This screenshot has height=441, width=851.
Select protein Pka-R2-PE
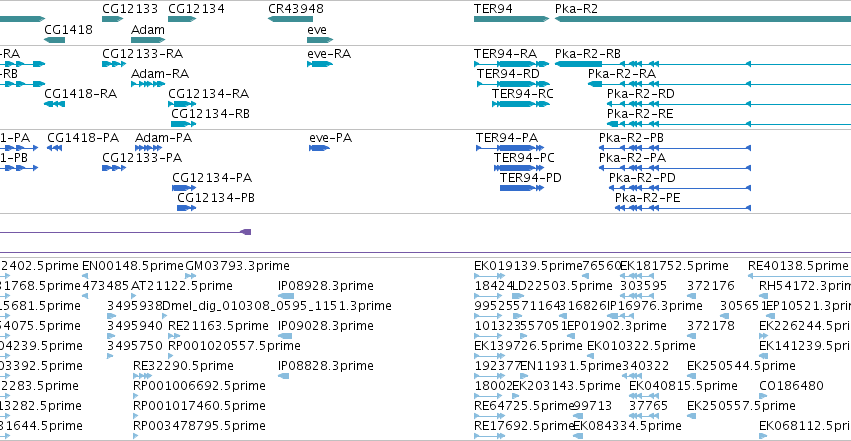(x=683, y=208)
